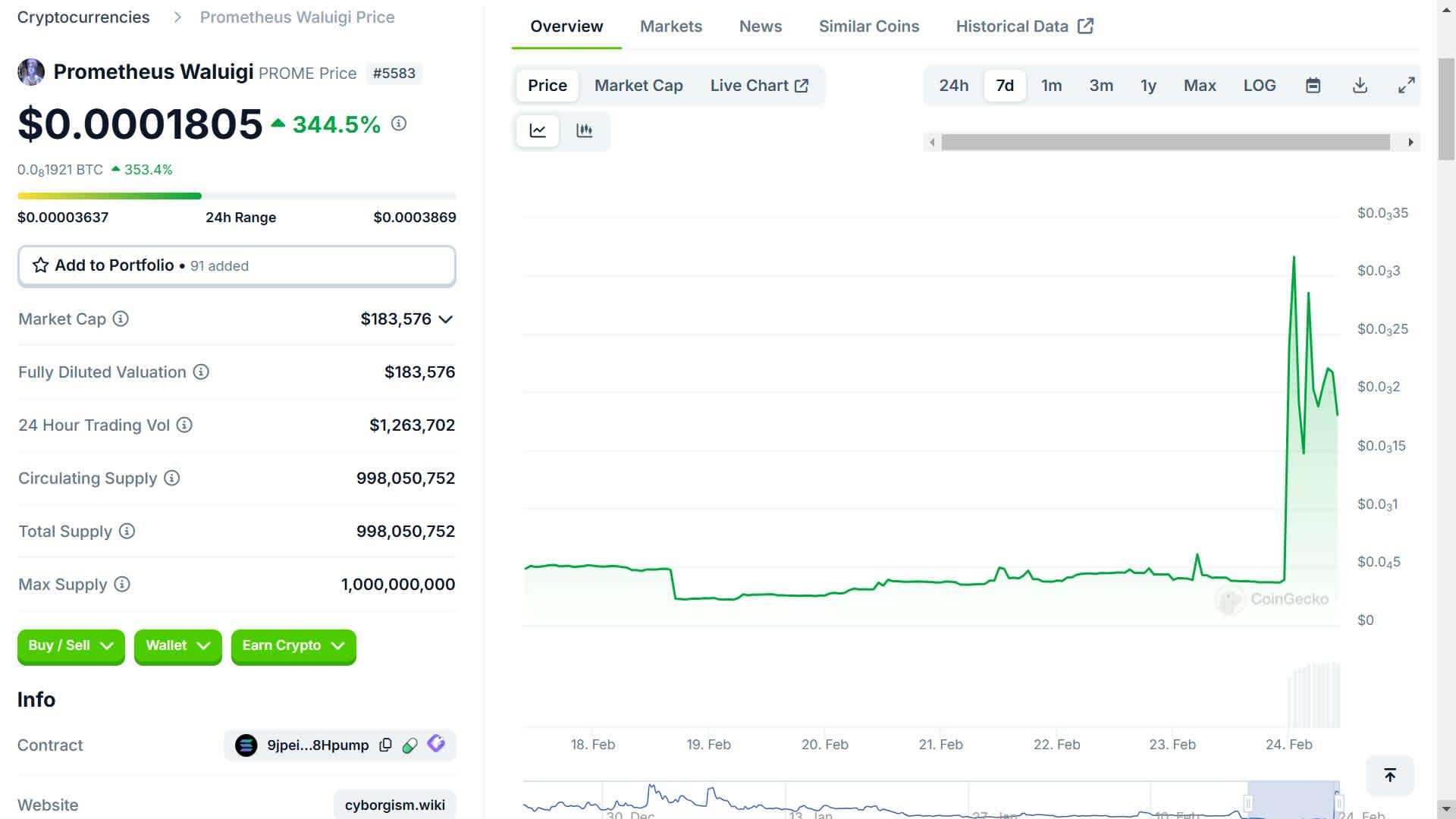The height and width of the screenshot is (819, 1456).
Task: Open the Markets tab
Action: [671, 27]
